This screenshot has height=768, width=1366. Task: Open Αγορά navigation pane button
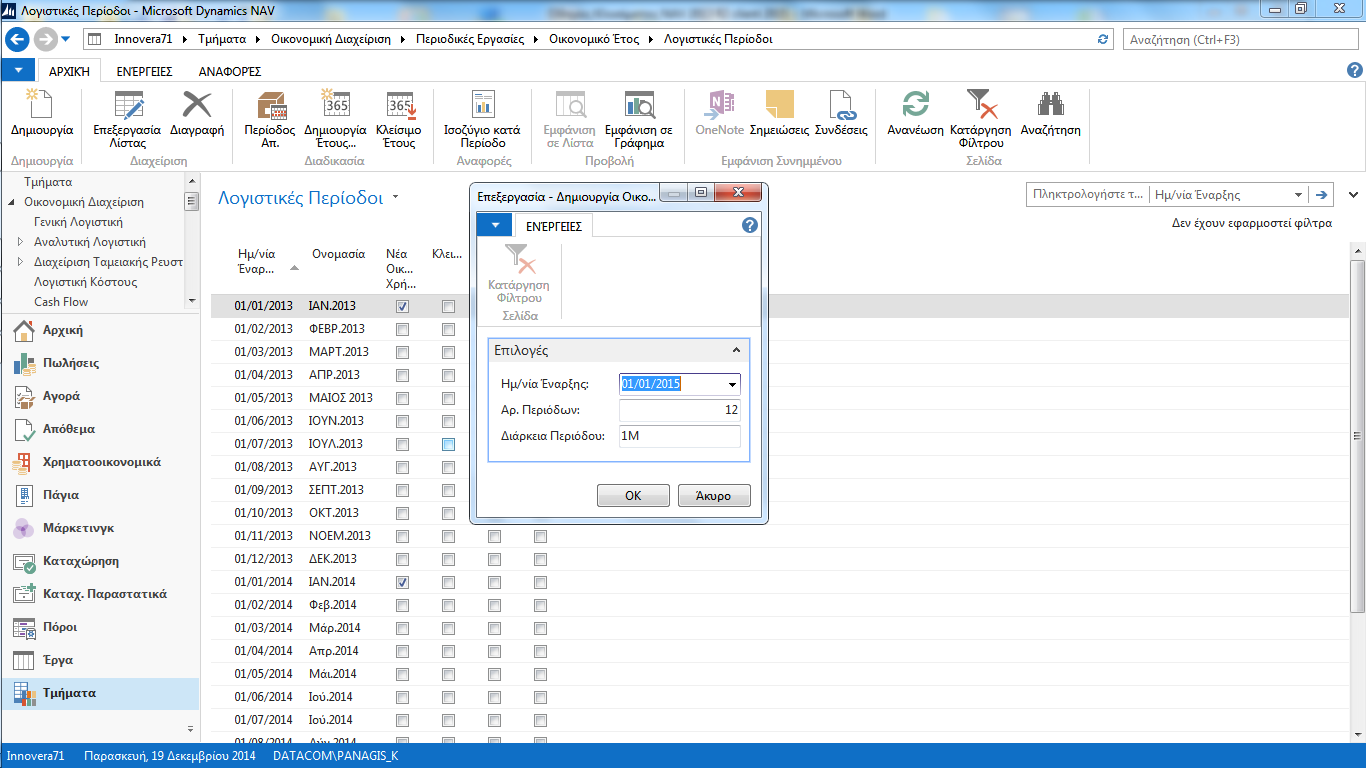[100, 396]
